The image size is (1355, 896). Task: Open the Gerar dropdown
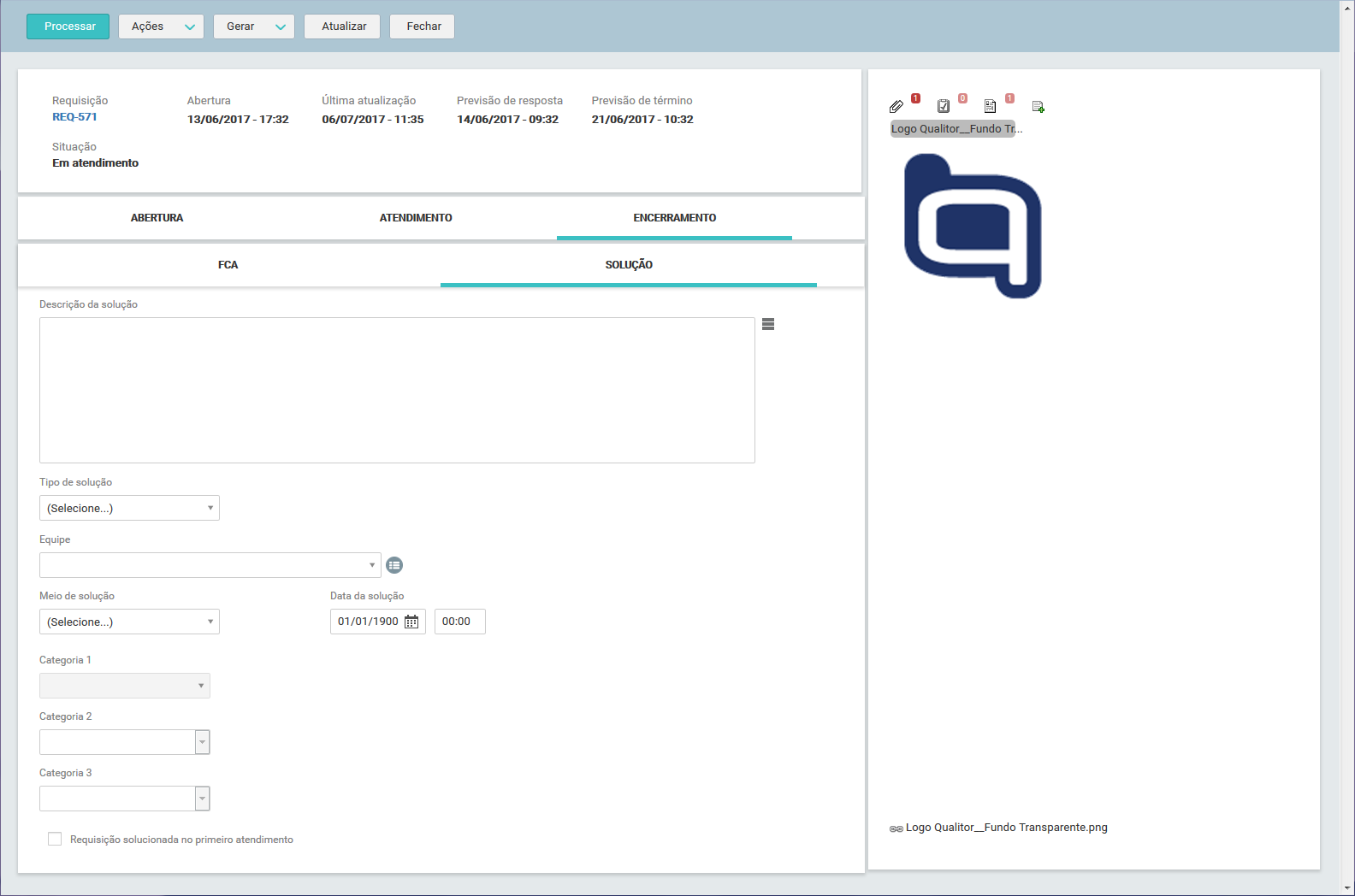tap(253, 27)
